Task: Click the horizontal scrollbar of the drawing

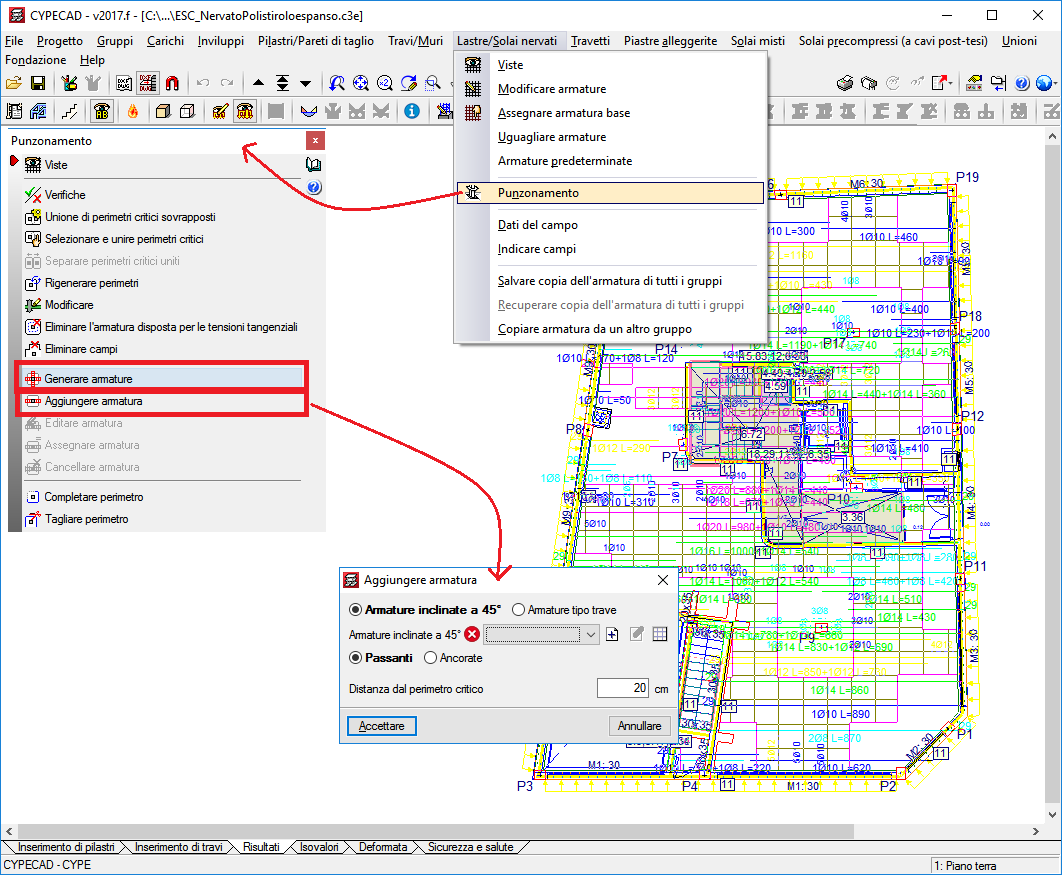Action: [x=436, y=830]
